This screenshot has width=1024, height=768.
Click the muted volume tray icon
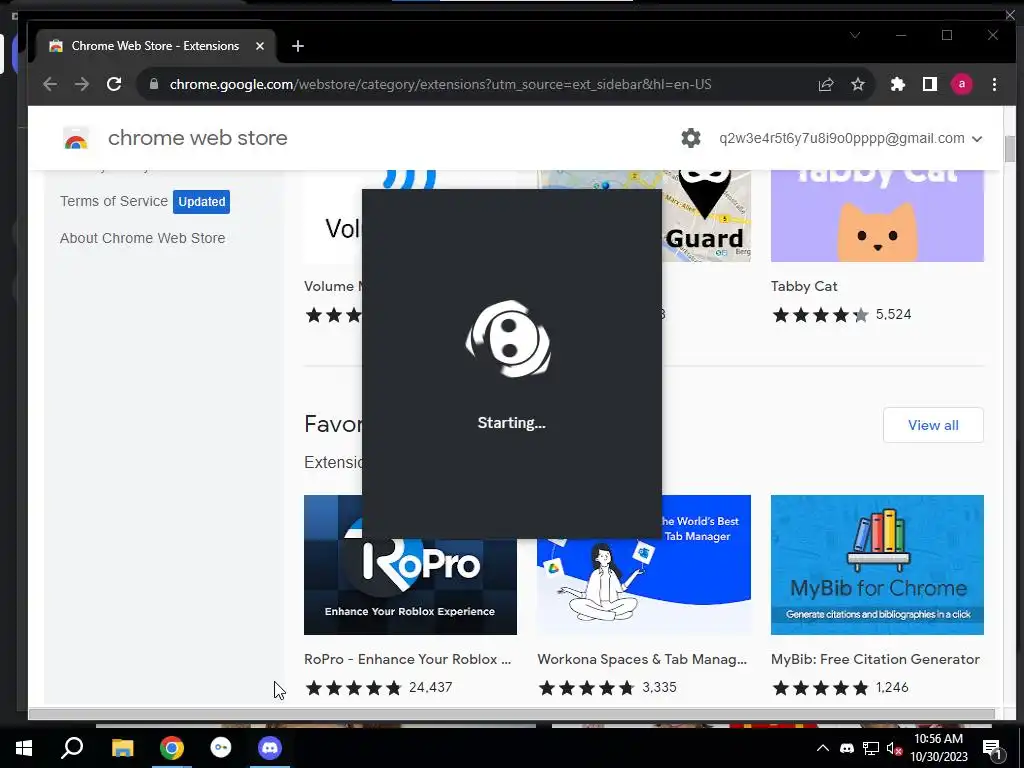(x=894, y=748)
